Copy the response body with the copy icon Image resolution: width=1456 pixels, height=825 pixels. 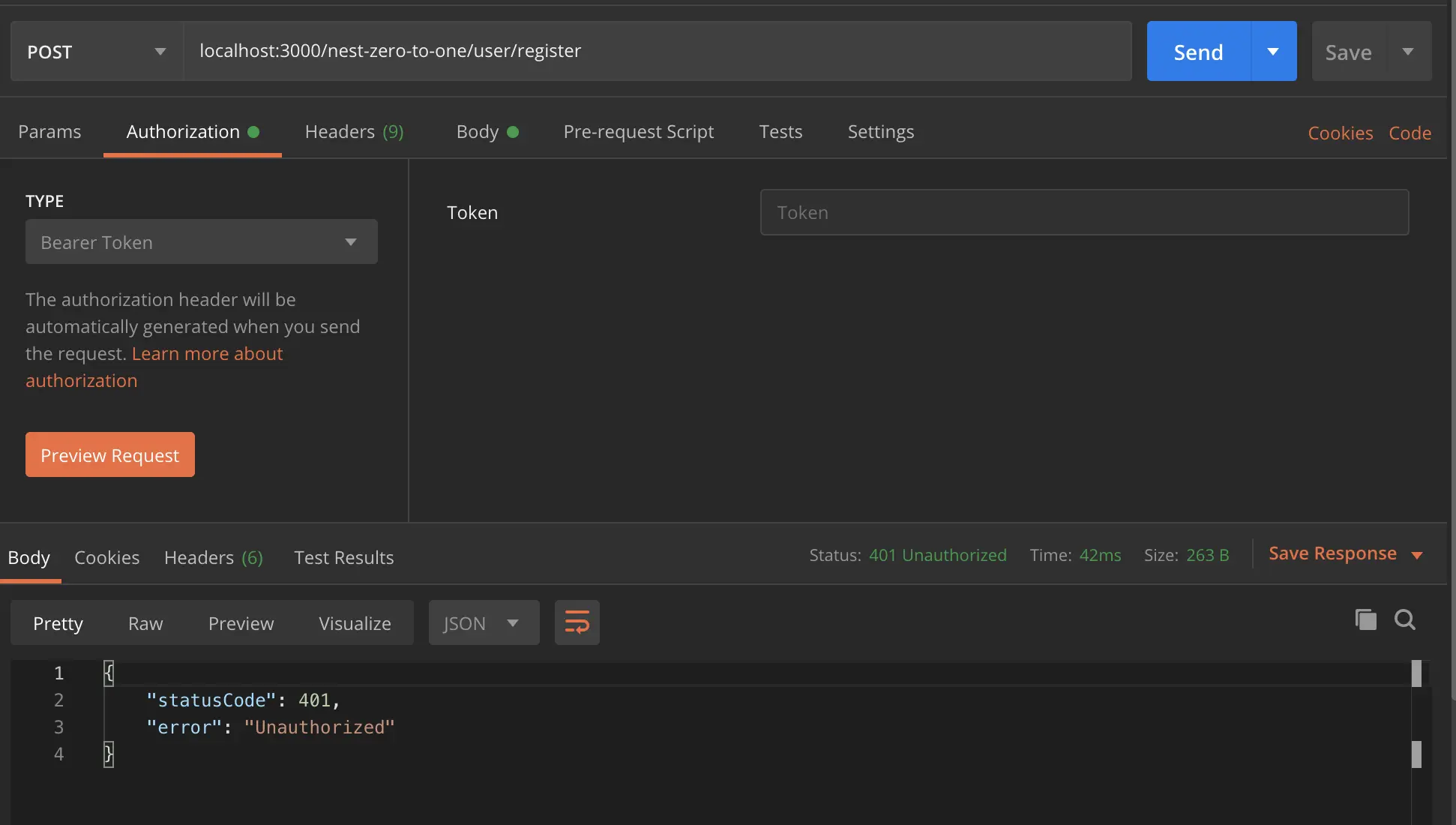tap(1365, 619)
